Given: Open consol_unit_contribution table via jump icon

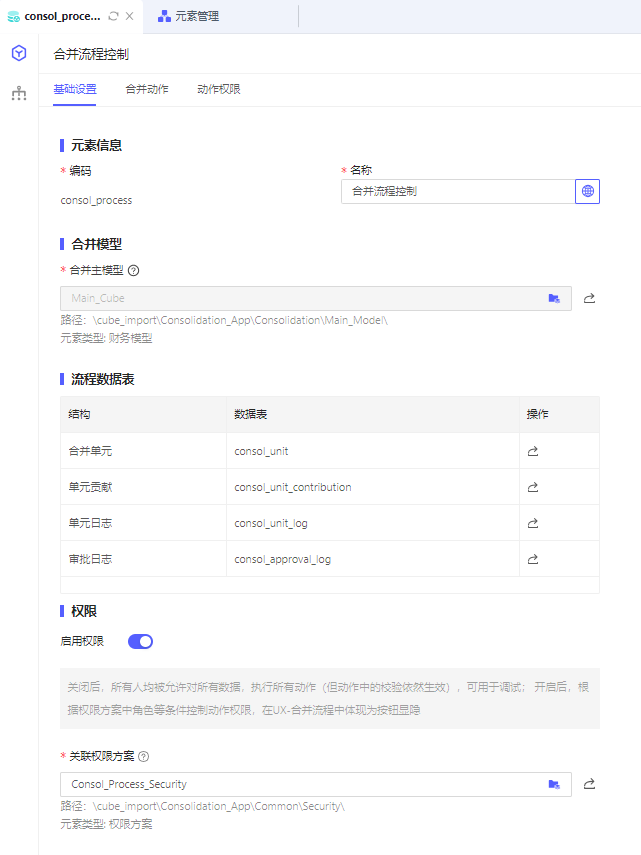Looking at the screenshot, I should coord(533,487).
